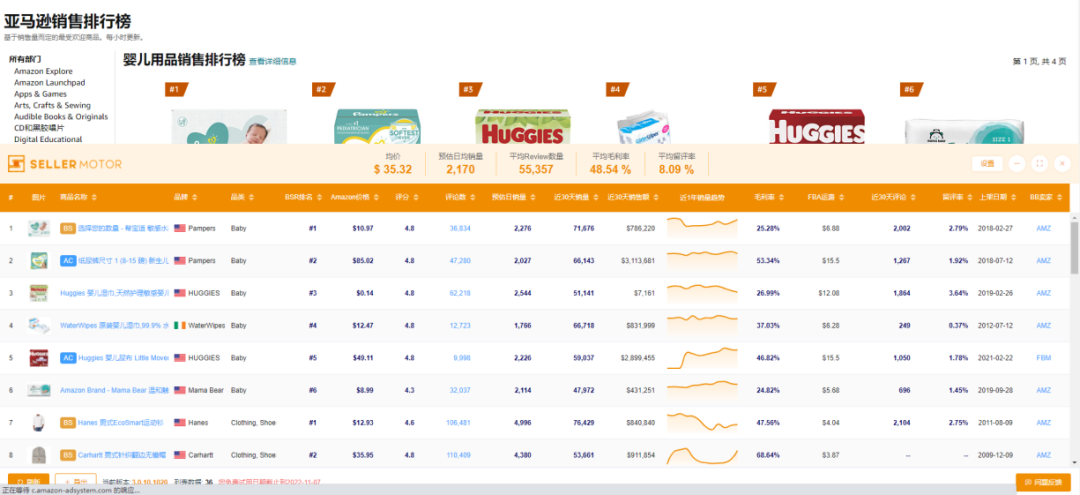The image size is (1080, 495).
Task: Open the Huggies wipes thumbnail row 3
Action: pos(39,293)
